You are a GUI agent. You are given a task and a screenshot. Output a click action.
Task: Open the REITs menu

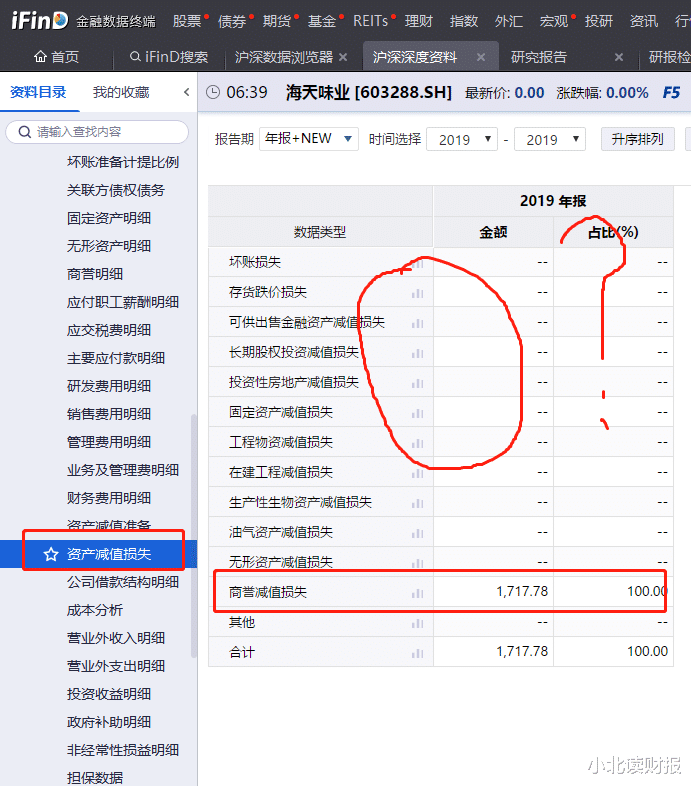(371, 21)
